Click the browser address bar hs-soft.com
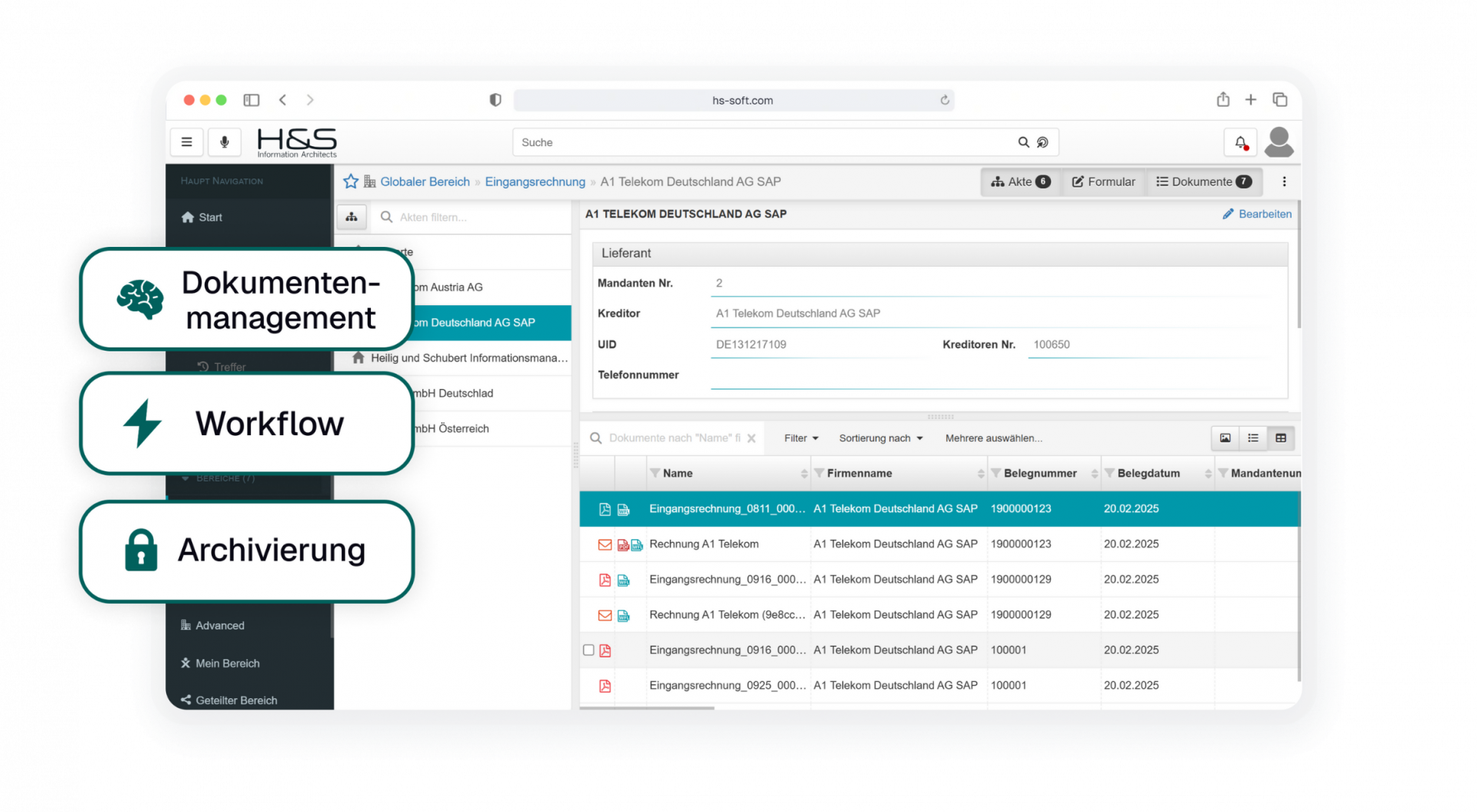Image resolution: width=1477 pixels, height=812 pixels. tap(734, 100)
